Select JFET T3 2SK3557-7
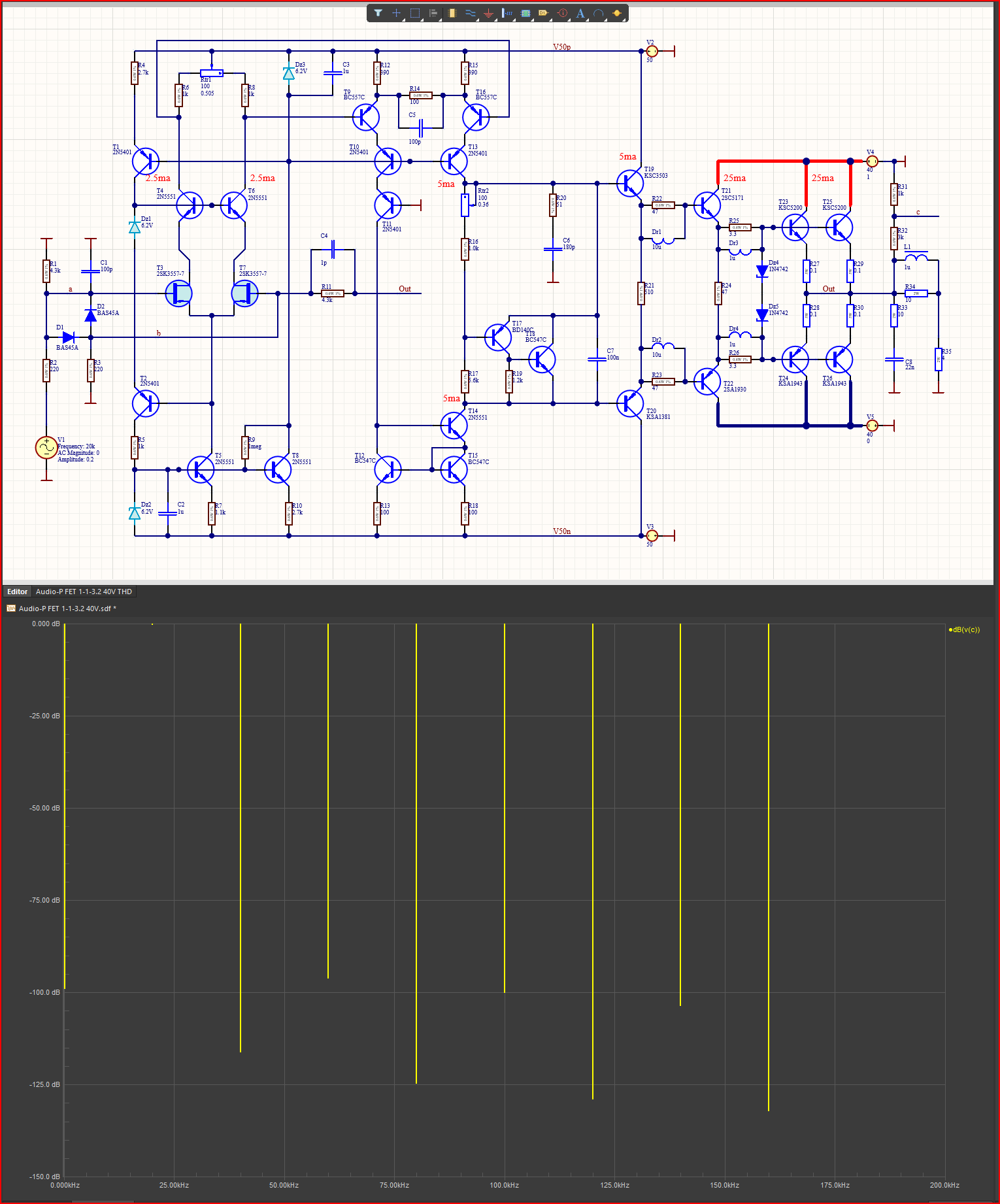The width and height of the screenshot is (1000, 1204). pos(178,293)
